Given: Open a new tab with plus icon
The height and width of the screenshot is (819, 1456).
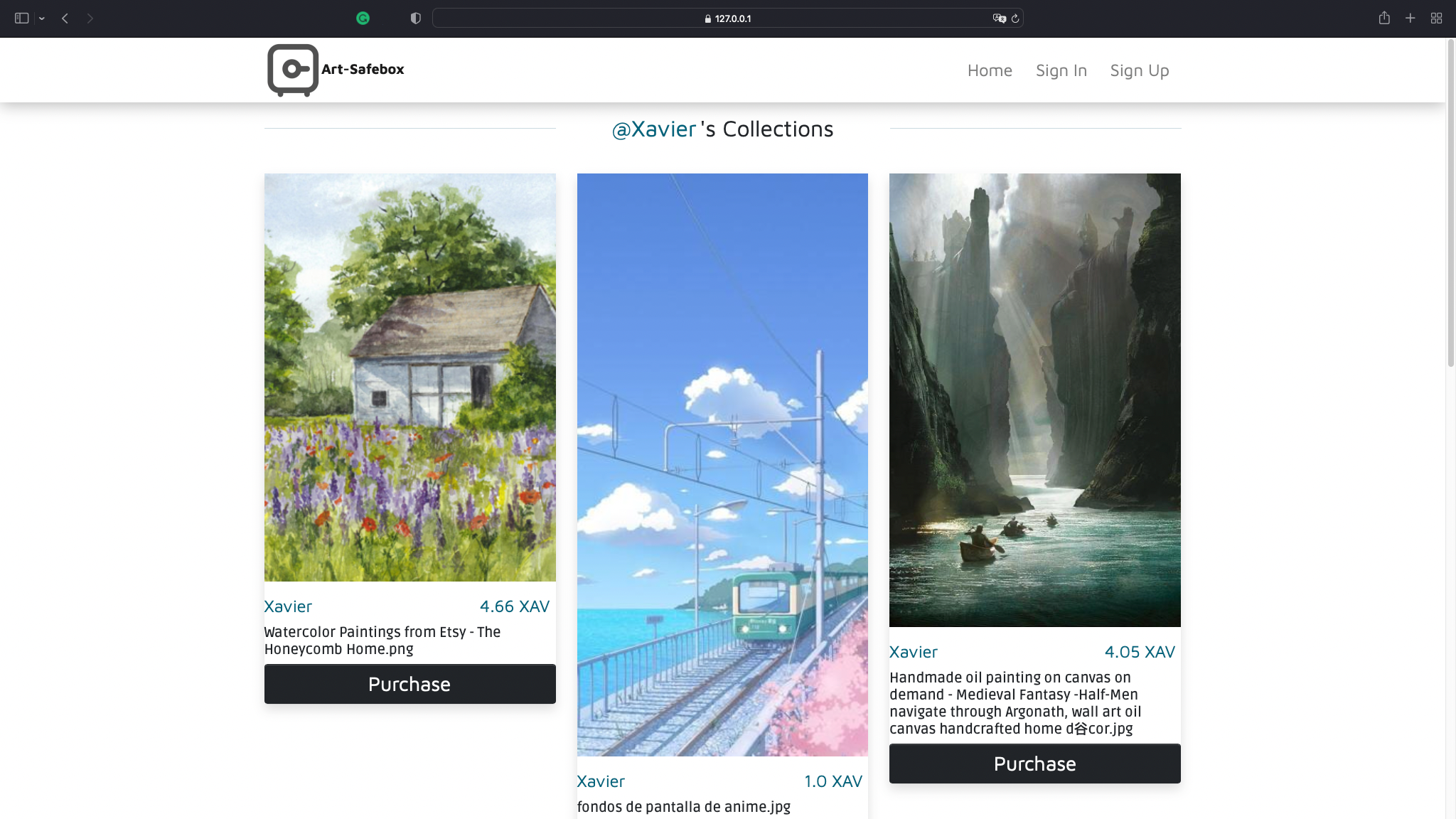Looking at the screenshot, I should [1410, 18].
